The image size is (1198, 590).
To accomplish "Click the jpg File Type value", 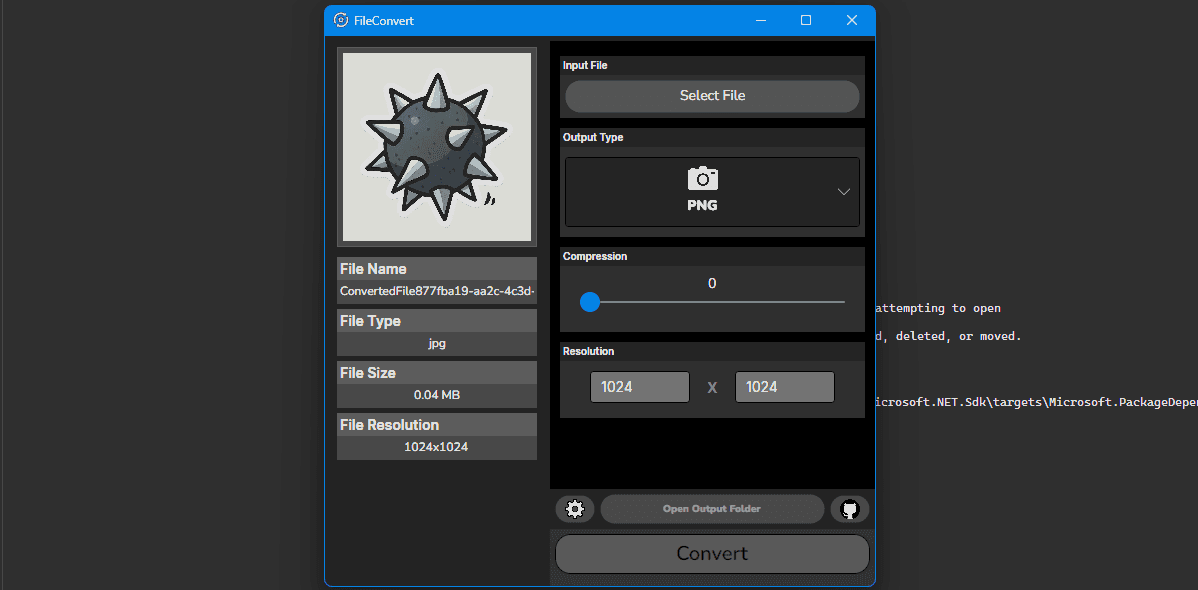I will pos(436,343).
